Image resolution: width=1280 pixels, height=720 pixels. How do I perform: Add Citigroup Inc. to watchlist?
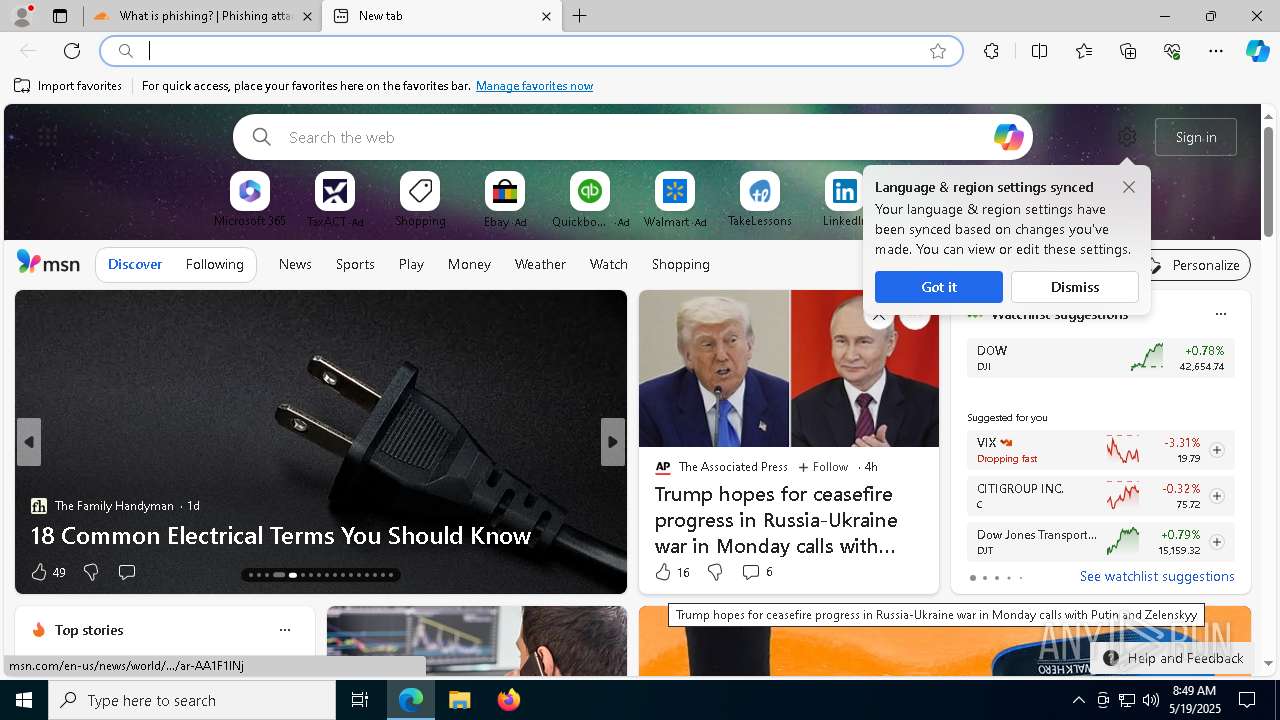1216,496
